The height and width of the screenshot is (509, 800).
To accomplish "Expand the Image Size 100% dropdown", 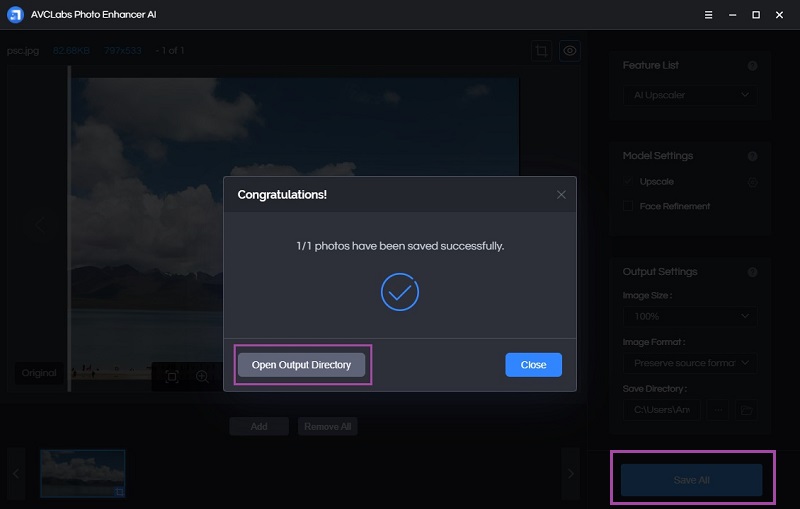I will [690, 316].
